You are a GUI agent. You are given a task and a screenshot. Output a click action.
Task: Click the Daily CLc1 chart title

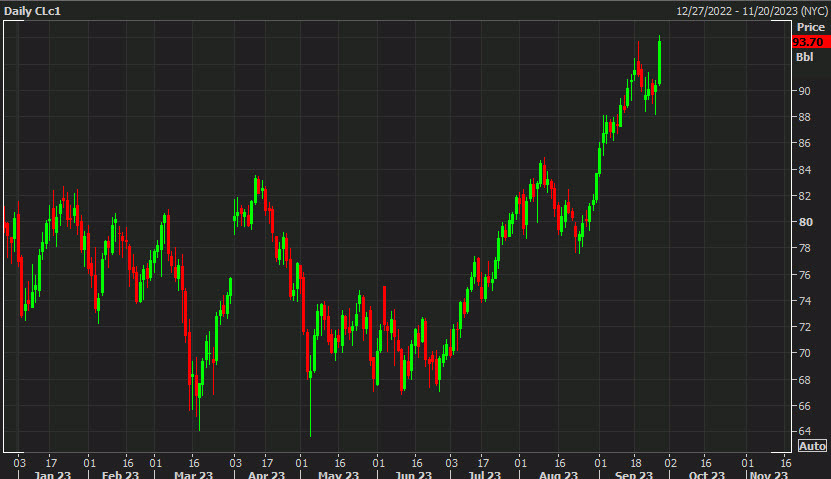pyautogui.click(x=32, y=11)
